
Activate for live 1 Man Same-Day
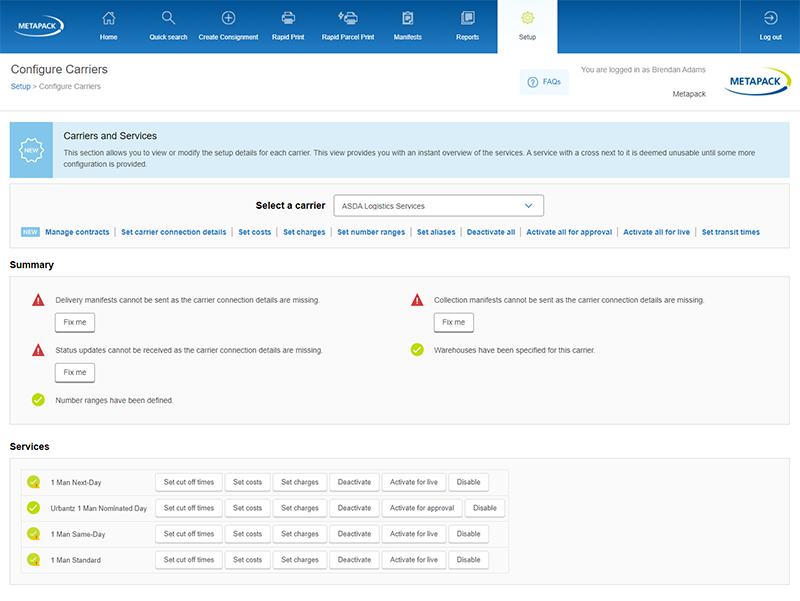point(414,534)
